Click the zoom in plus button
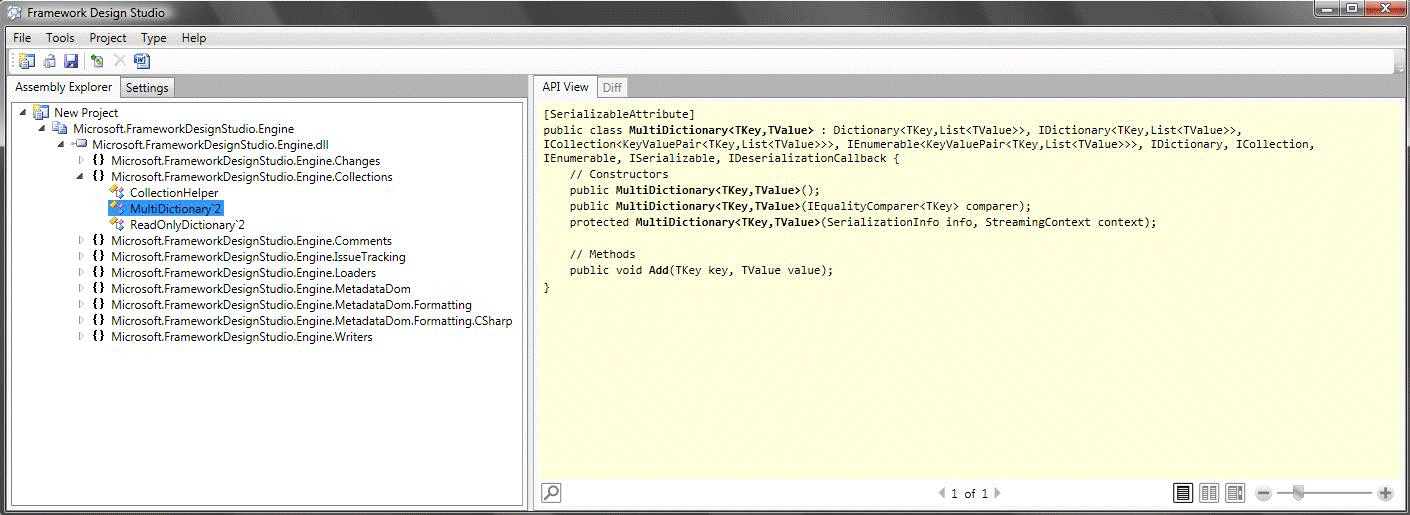This screenshot has width=1410, height=515. pos(1385,493)
